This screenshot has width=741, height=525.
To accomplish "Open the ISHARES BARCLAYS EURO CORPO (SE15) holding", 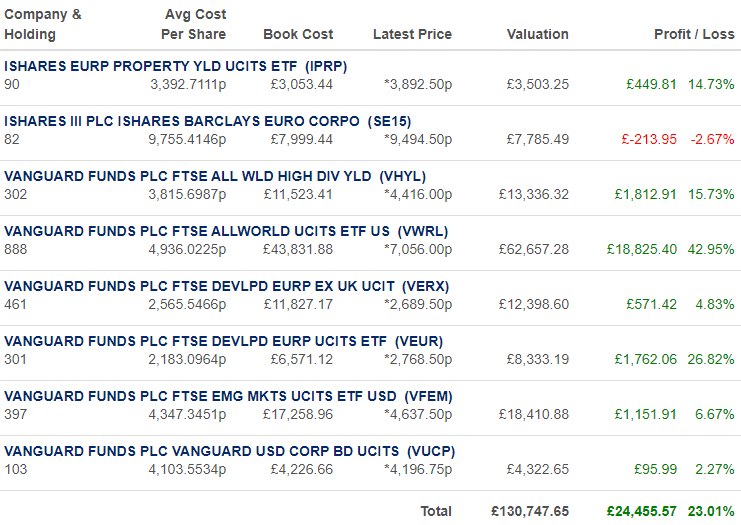I will pyautogui.click(x=207, y=121).
